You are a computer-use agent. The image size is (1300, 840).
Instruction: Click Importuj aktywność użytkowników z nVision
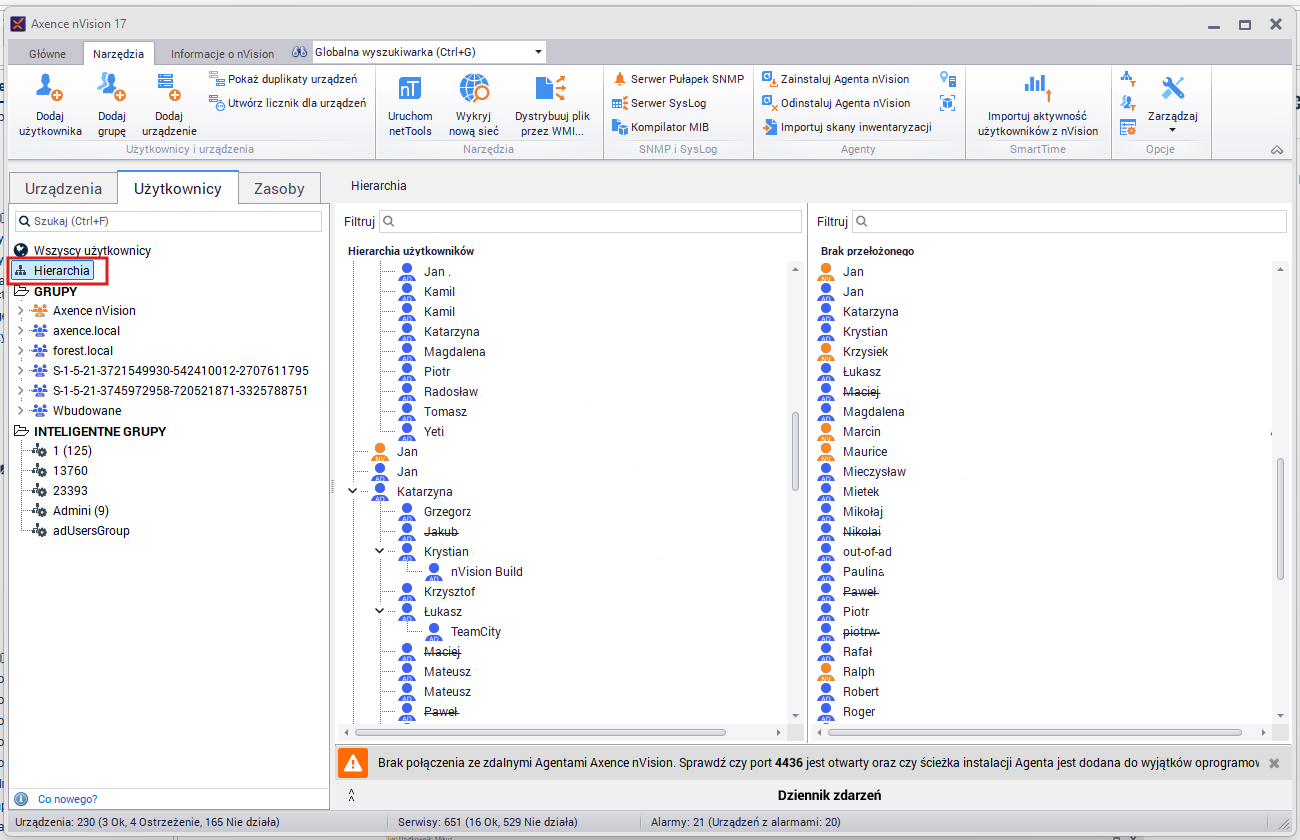click(x=1037, y=103)
